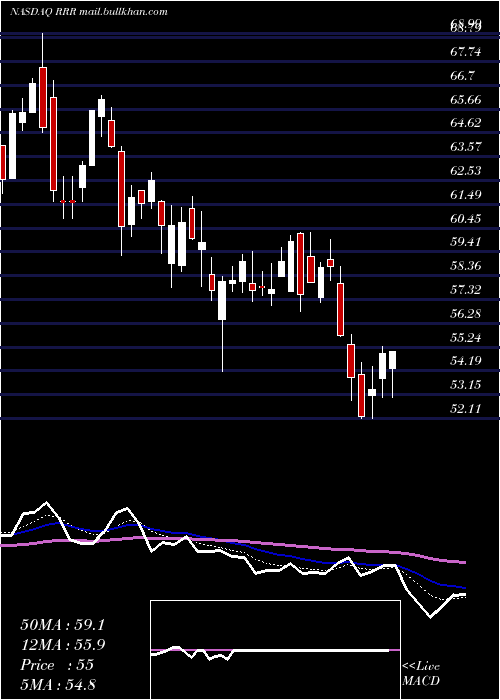The width and height of the screenshot is (500, 700).
Task: Click the 64.62 price axis label
Action: click(466, 123)
